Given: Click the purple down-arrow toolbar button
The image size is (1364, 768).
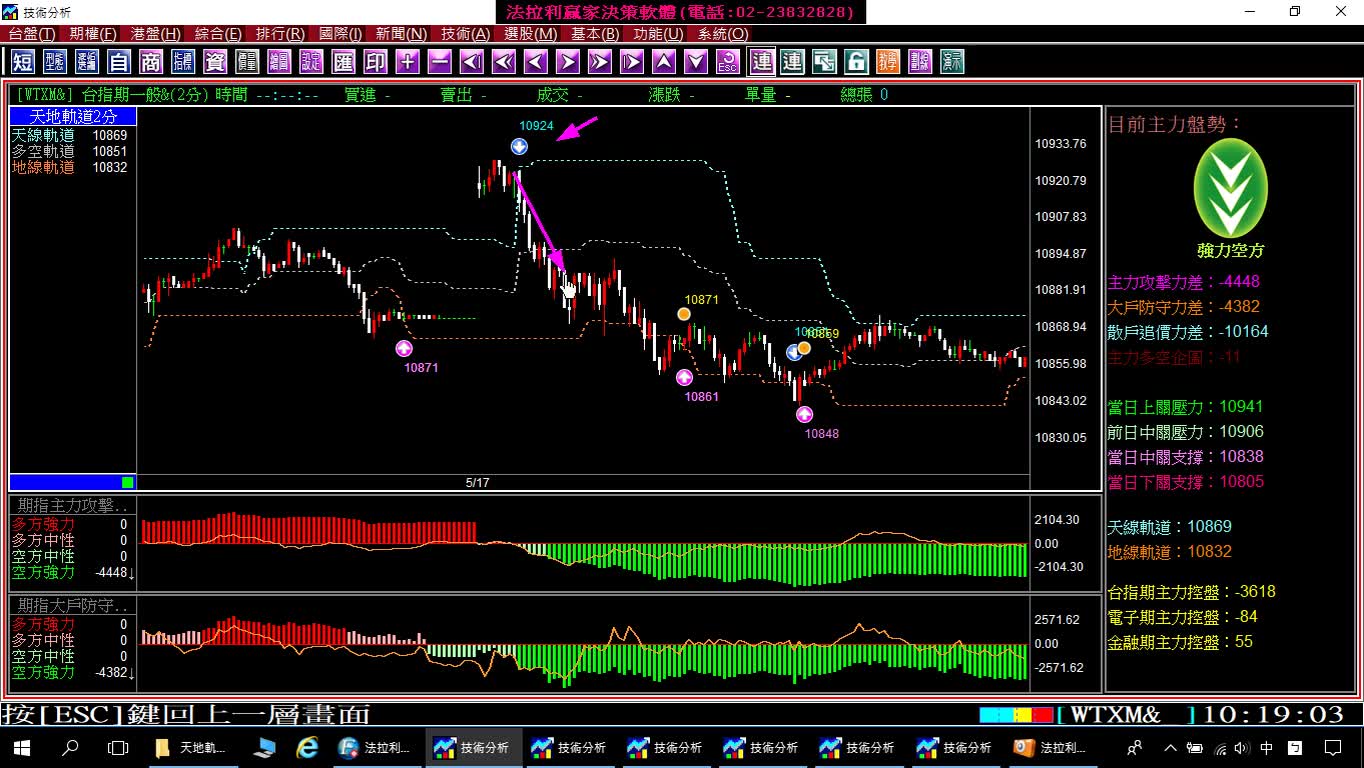Looking at the screenshot, I should [696, 62].
